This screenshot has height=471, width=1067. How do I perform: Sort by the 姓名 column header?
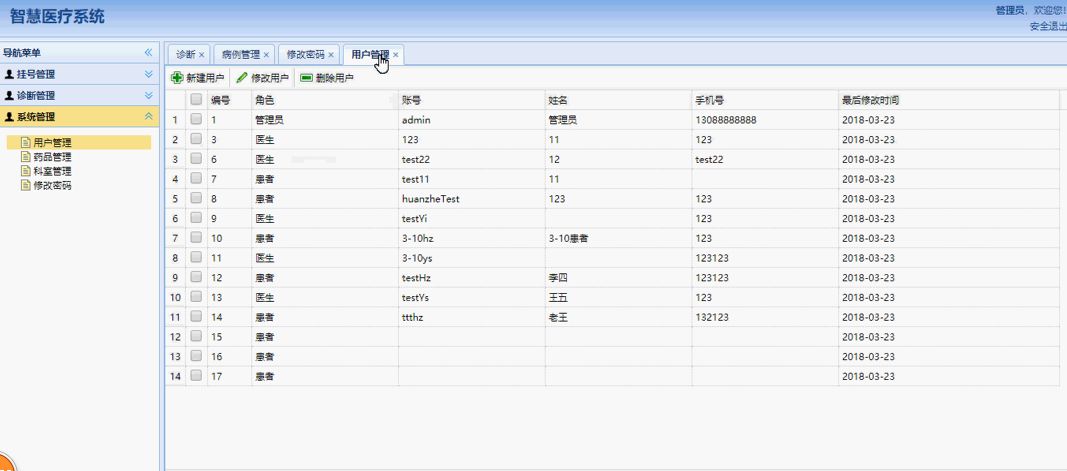[619, 100]
